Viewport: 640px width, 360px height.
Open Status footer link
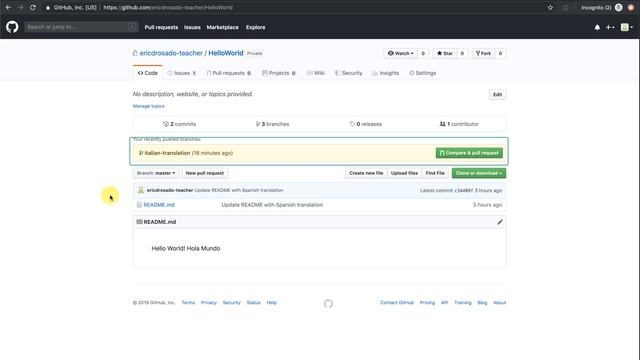click(x=253, y=303)
